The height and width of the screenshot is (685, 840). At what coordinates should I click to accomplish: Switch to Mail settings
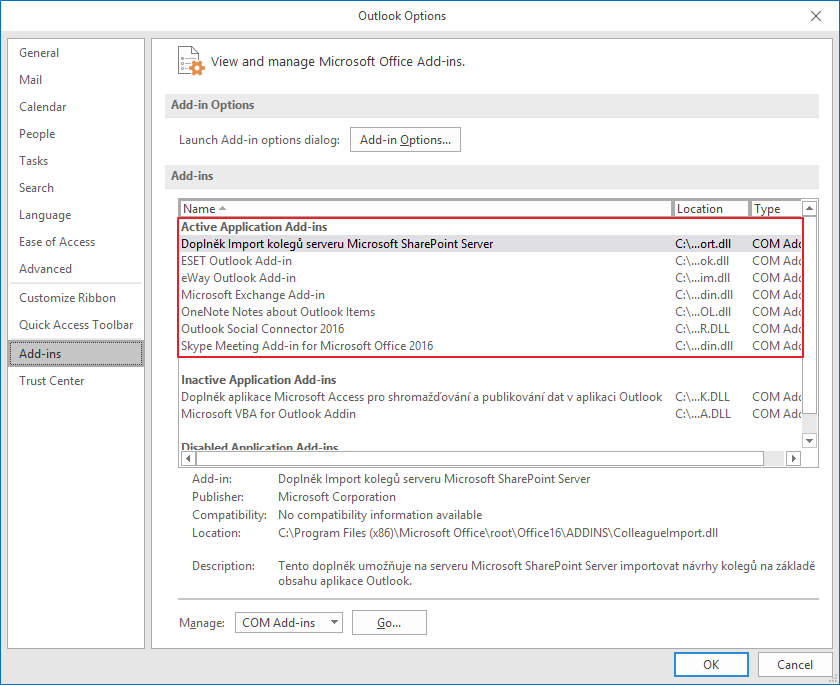(76, 80)
